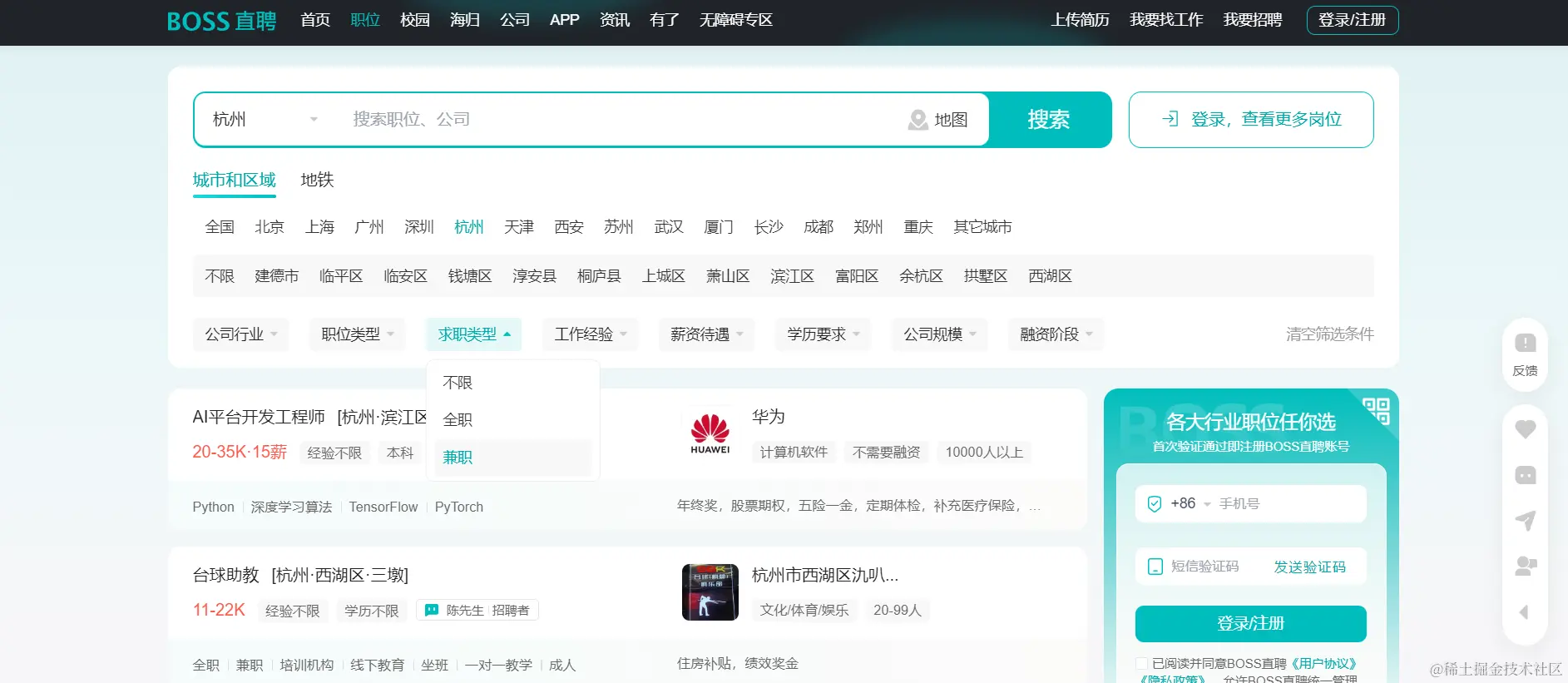Image resolution: width=1568 pixels, height=683 pixels.
Task: Click 登录，查看更多岗位 button
Action: click(1251, 120)
